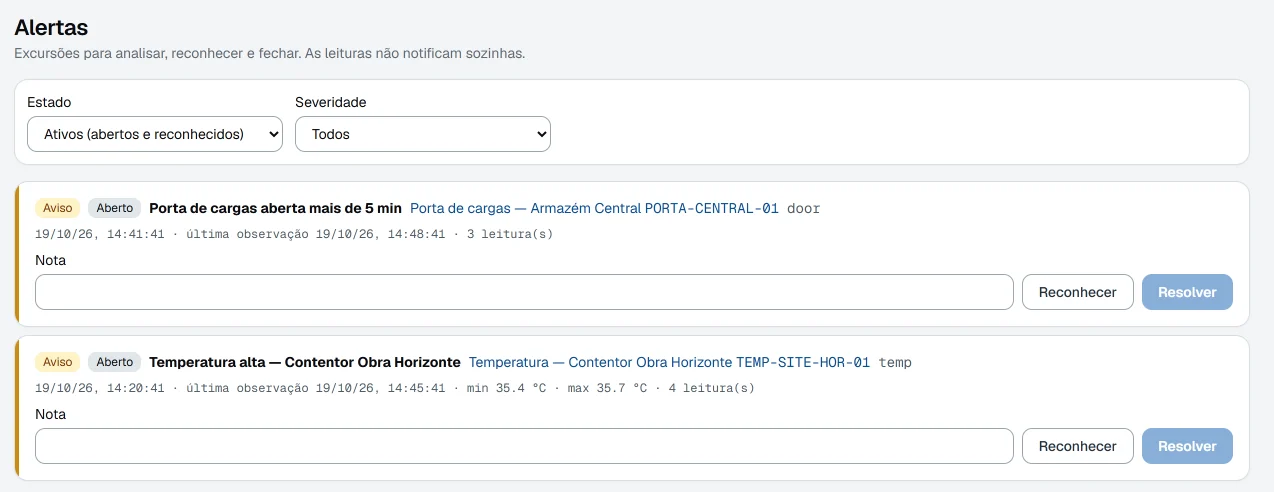This screenshot has height=492, width=1274.
Task: Click the Alertas page heading
Action: (51, 28)
